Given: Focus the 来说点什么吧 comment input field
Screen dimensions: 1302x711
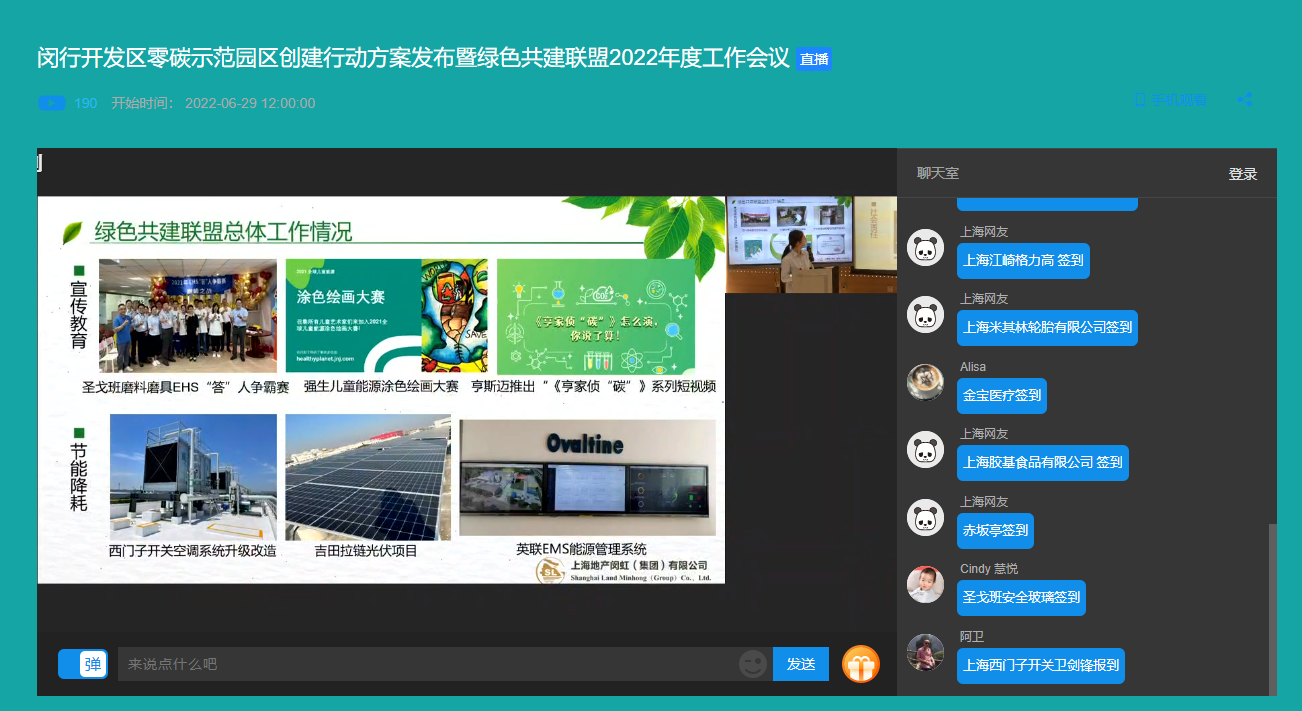Looking at the screenshot, I should (427, 664).
